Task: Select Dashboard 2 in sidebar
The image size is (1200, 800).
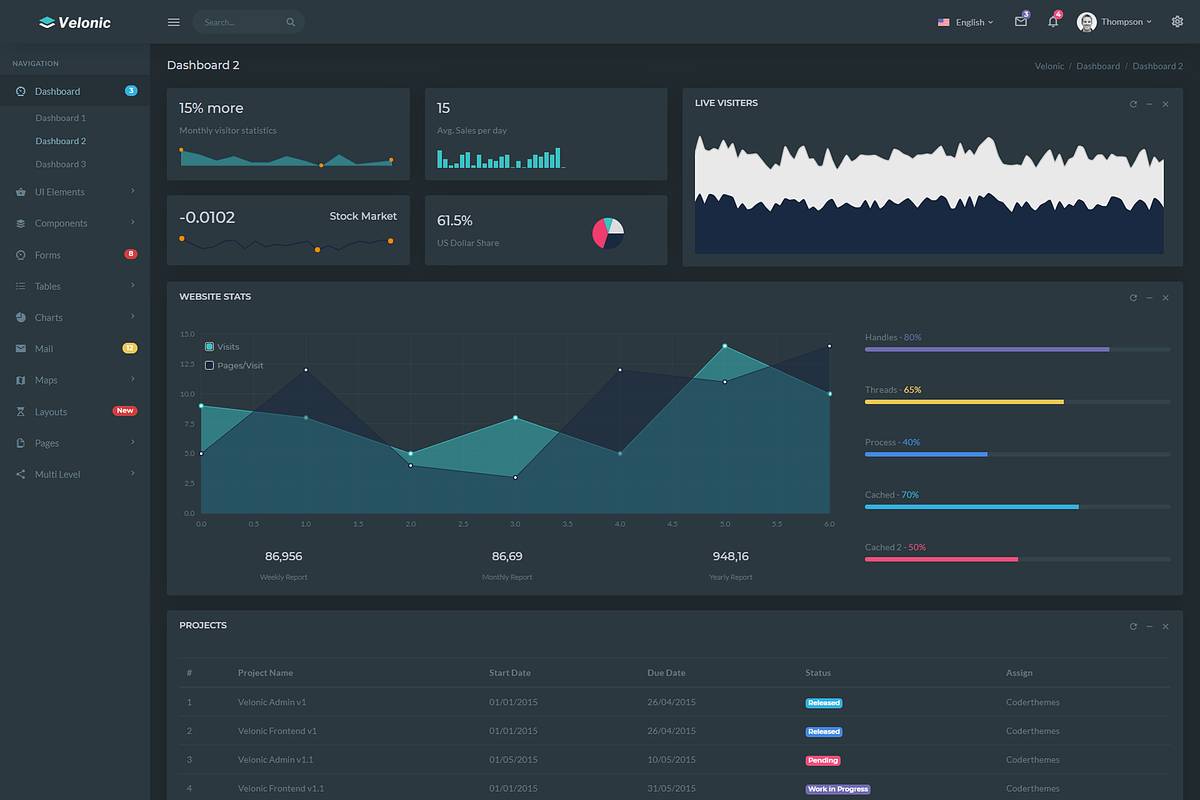Action: 61,141
